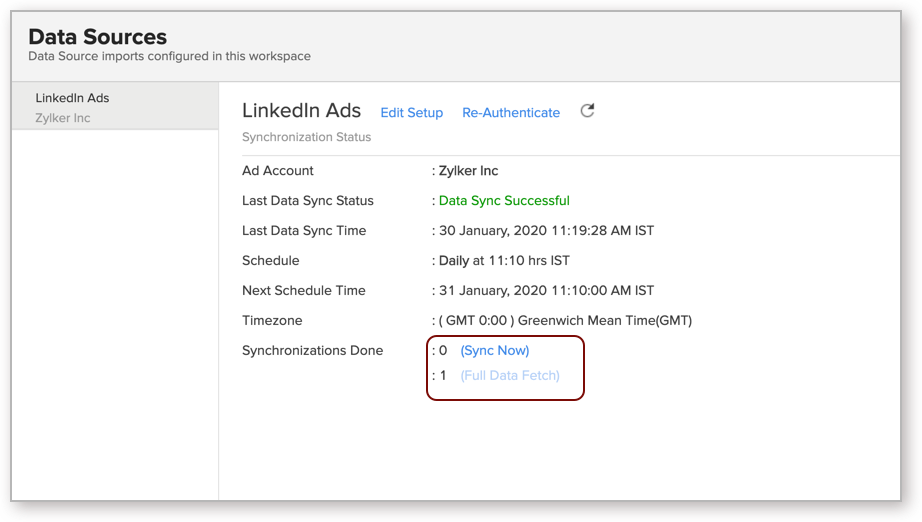Click the Sync Now link
Screen dimensions: 922x522
coord(495,350)
